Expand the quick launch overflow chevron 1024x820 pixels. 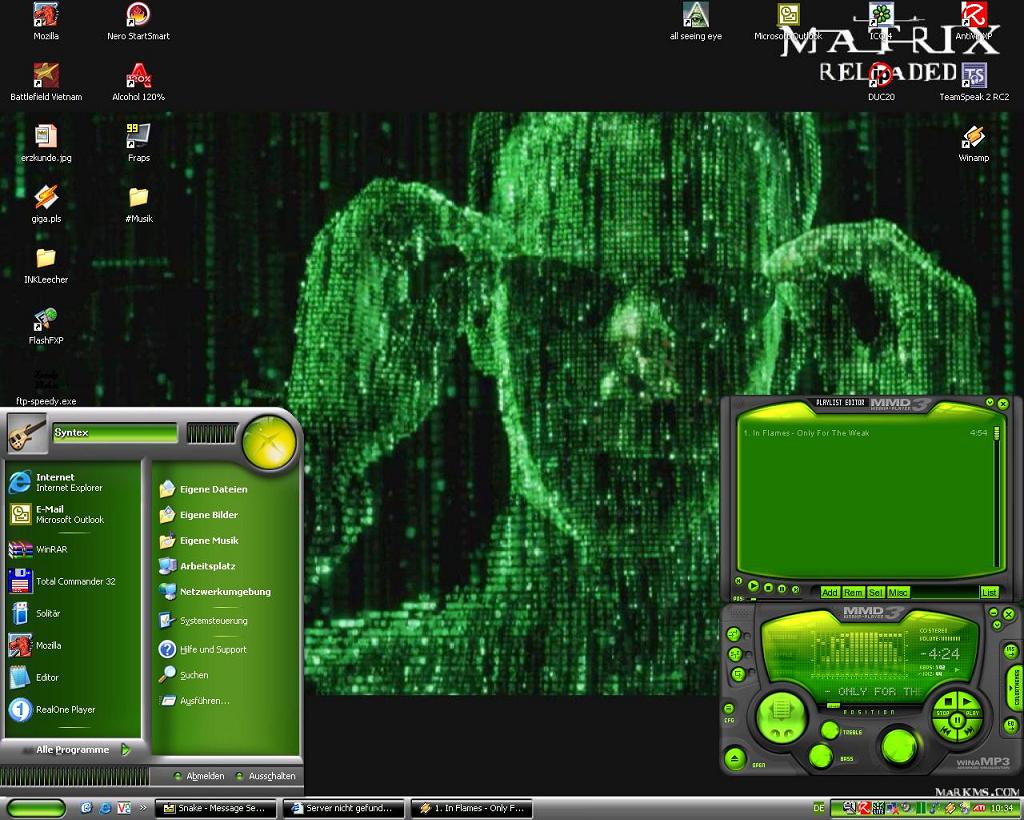[142, 808]
